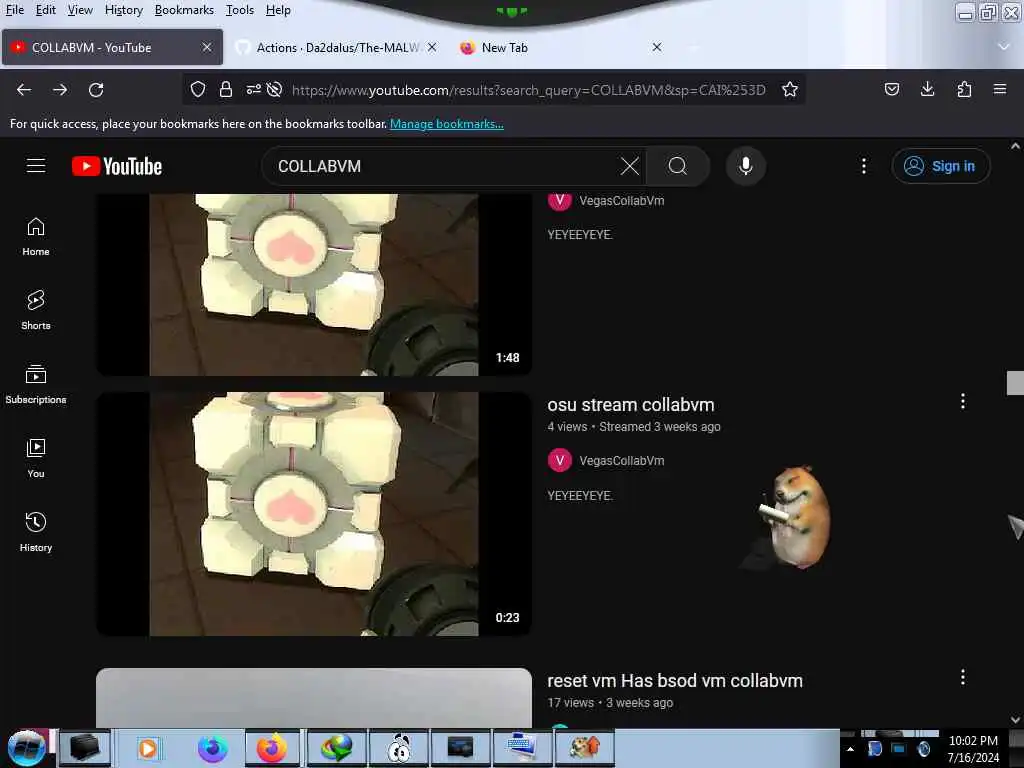Open action menu for osu stream collabvm
The height and width of the screenshot is (768, 1024).
(963, 401)
